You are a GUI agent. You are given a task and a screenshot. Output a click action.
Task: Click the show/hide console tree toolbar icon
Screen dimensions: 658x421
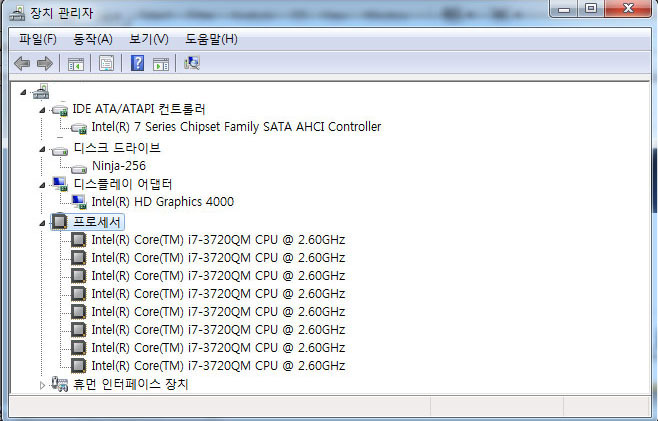76,64
